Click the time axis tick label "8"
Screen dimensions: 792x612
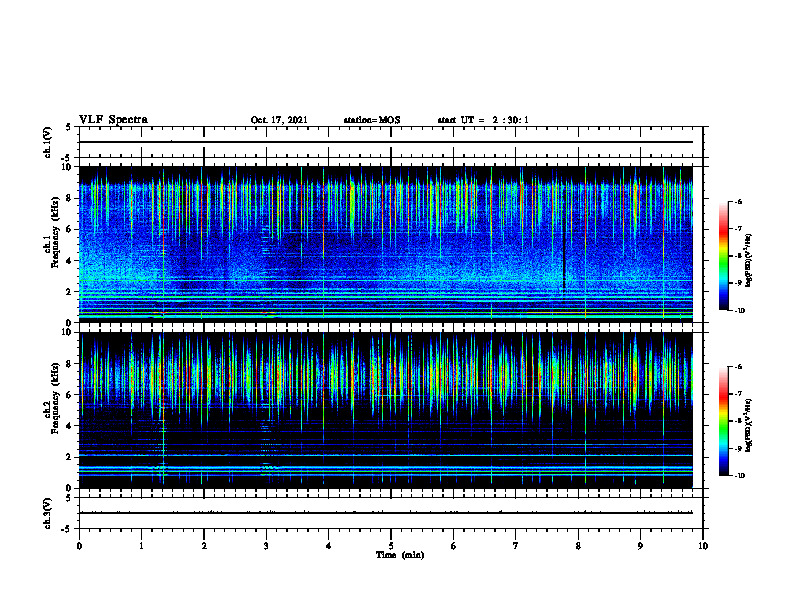pos(578,546)
